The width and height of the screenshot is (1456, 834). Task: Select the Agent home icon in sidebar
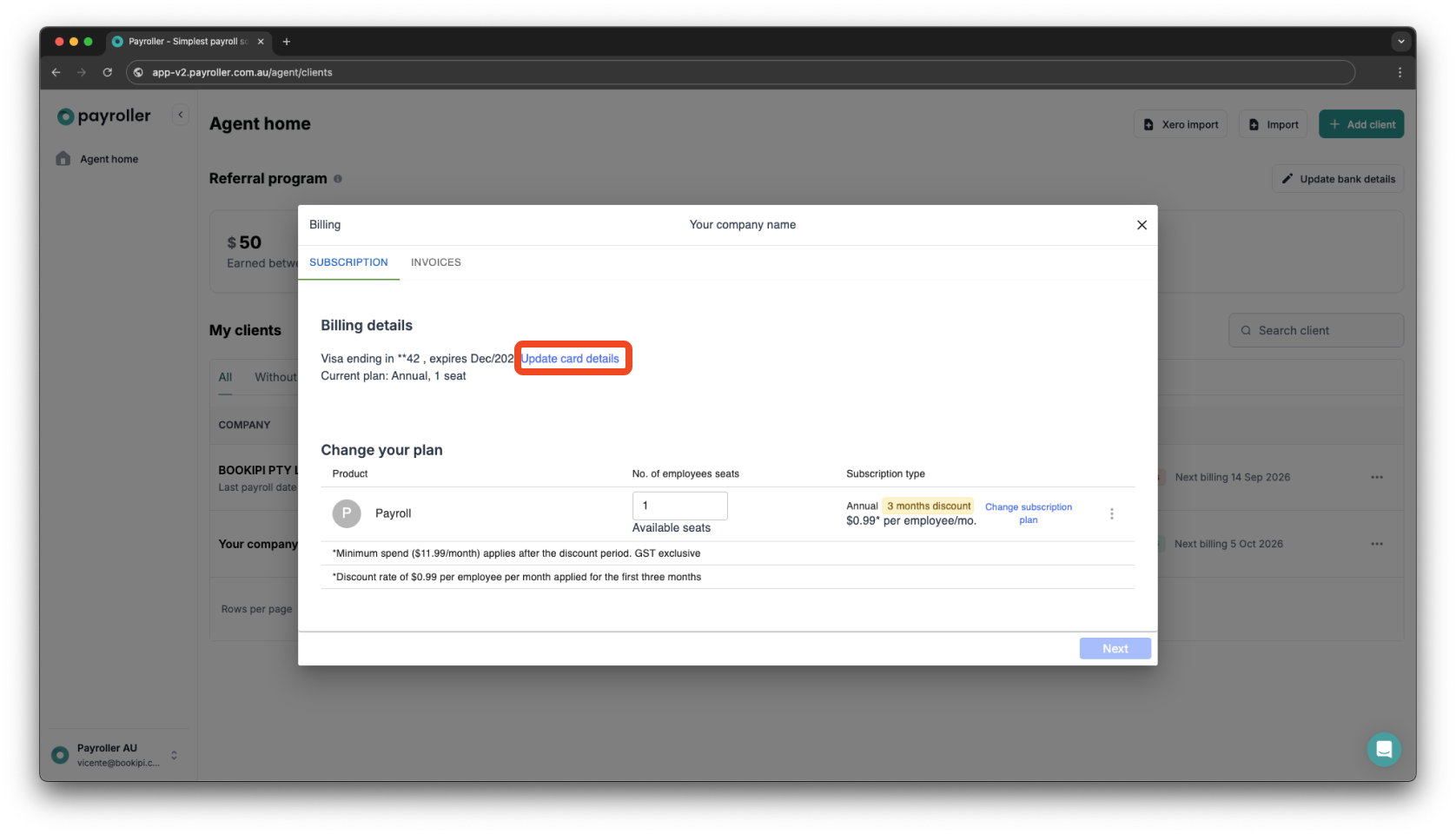pos(62,158)
